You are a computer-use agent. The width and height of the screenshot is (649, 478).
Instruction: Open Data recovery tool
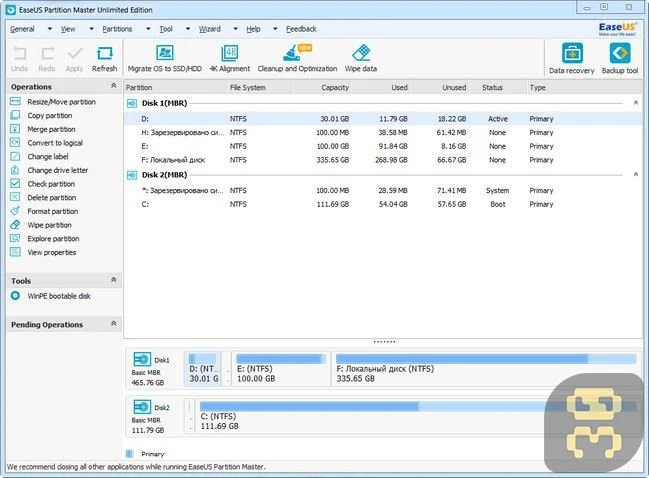(572, 55)
